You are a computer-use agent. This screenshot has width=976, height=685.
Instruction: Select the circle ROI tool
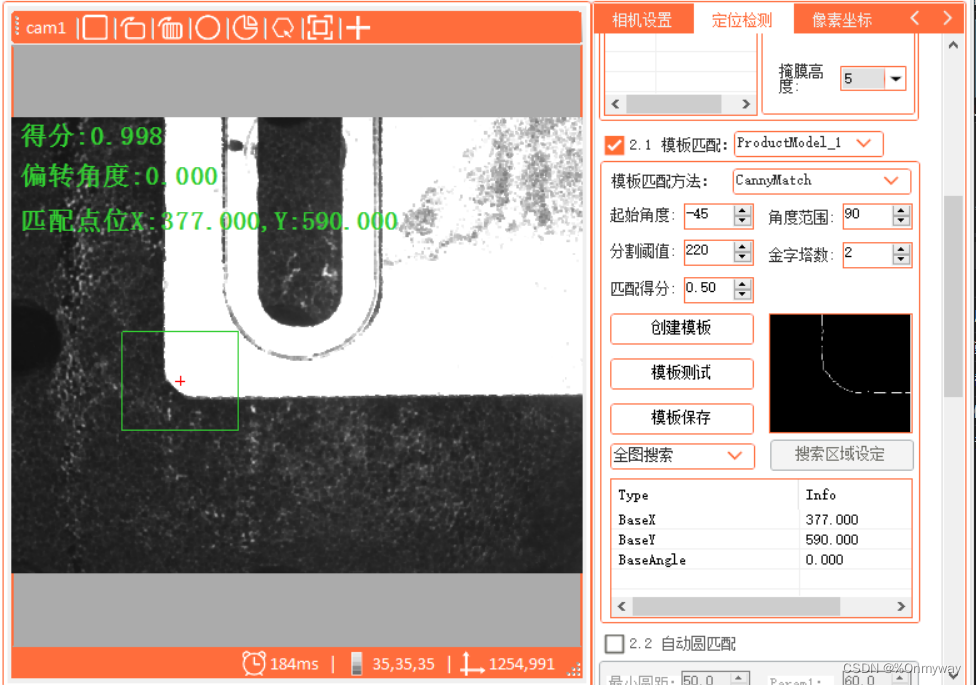pyautogui.click(x=208, y=27)
